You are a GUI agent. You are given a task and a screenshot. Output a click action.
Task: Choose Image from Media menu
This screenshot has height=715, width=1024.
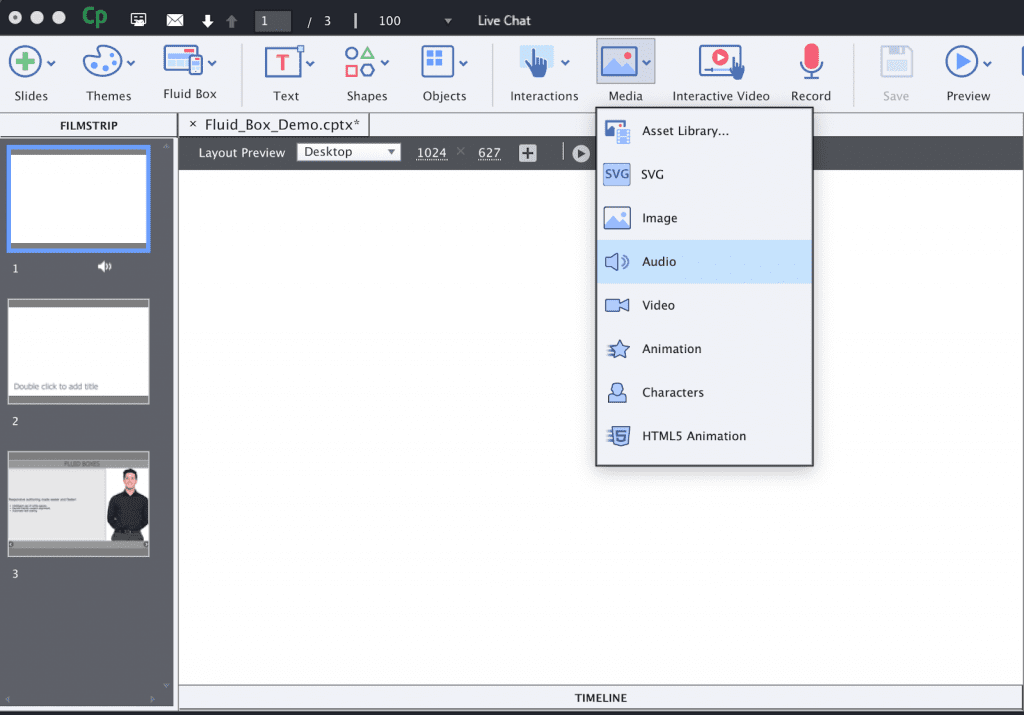point(704,218)
